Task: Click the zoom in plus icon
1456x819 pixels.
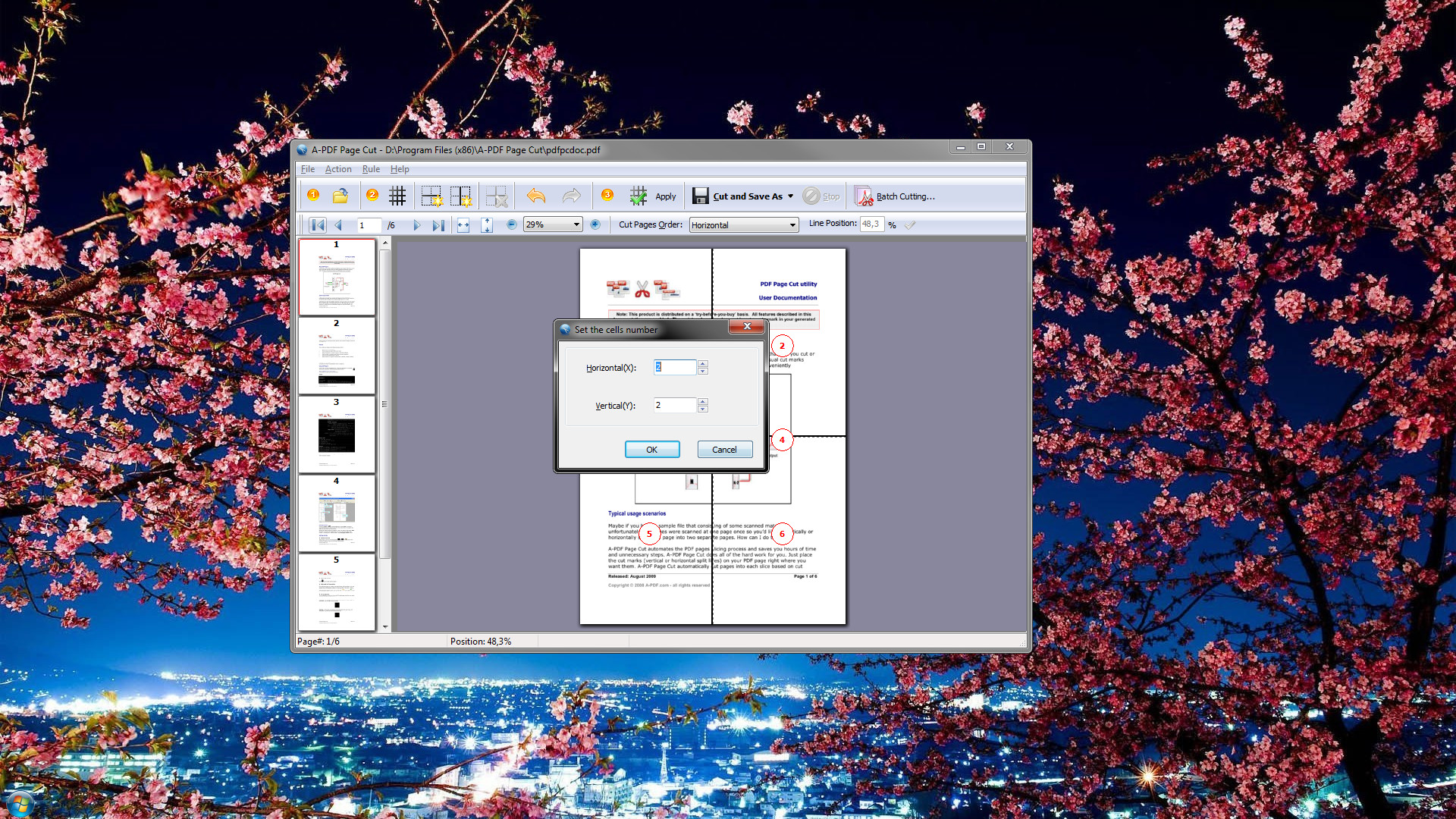Action: pos(595,224)
